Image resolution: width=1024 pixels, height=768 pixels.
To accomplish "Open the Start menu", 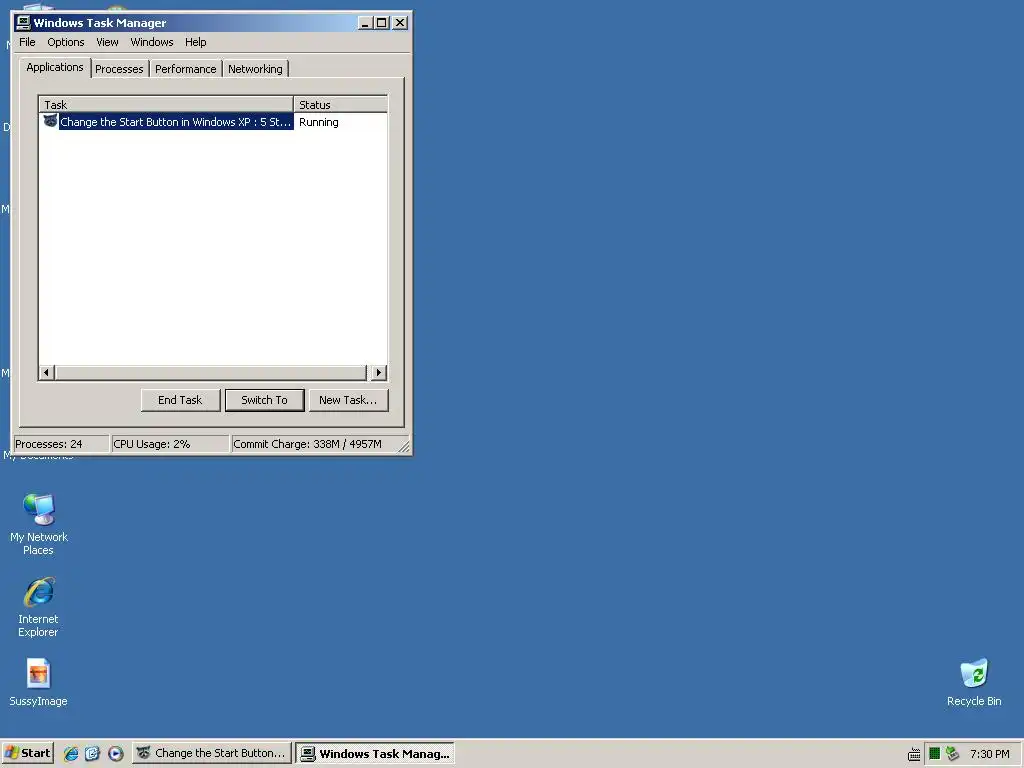I will pyautogui.click(x=28, y=753).
